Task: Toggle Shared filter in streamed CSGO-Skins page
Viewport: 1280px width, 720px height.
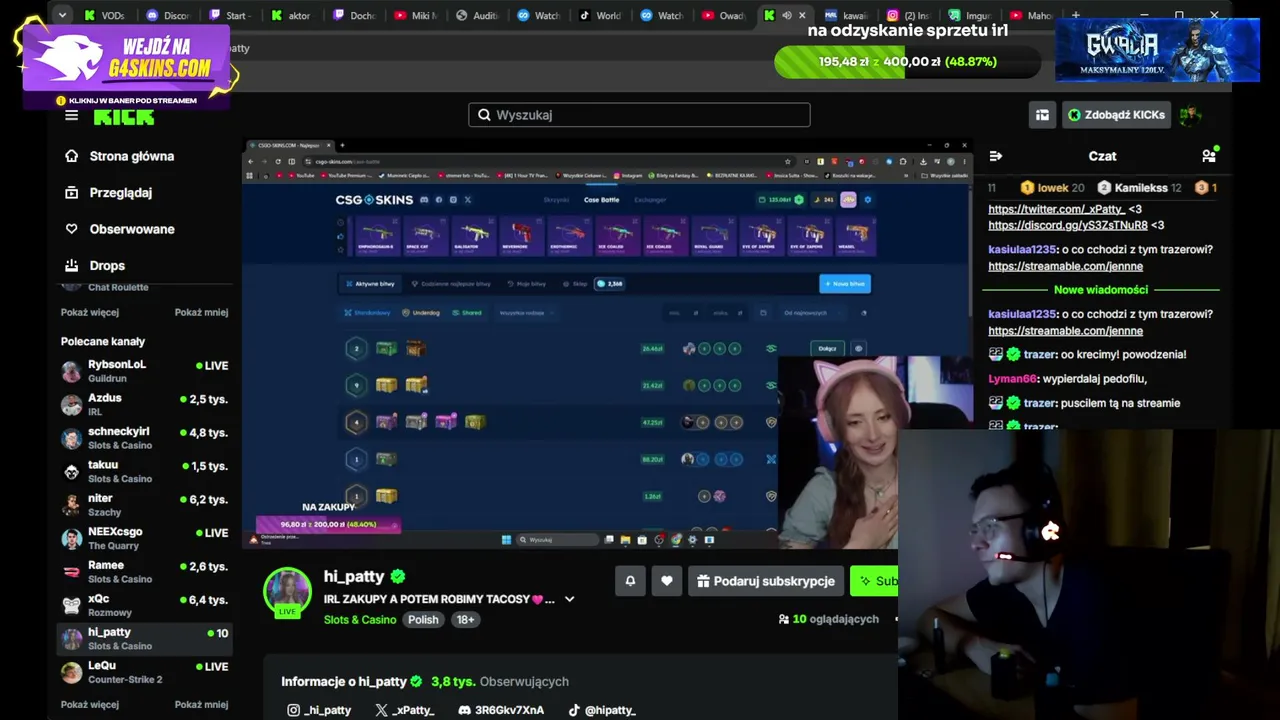Action: pos(467,313)
